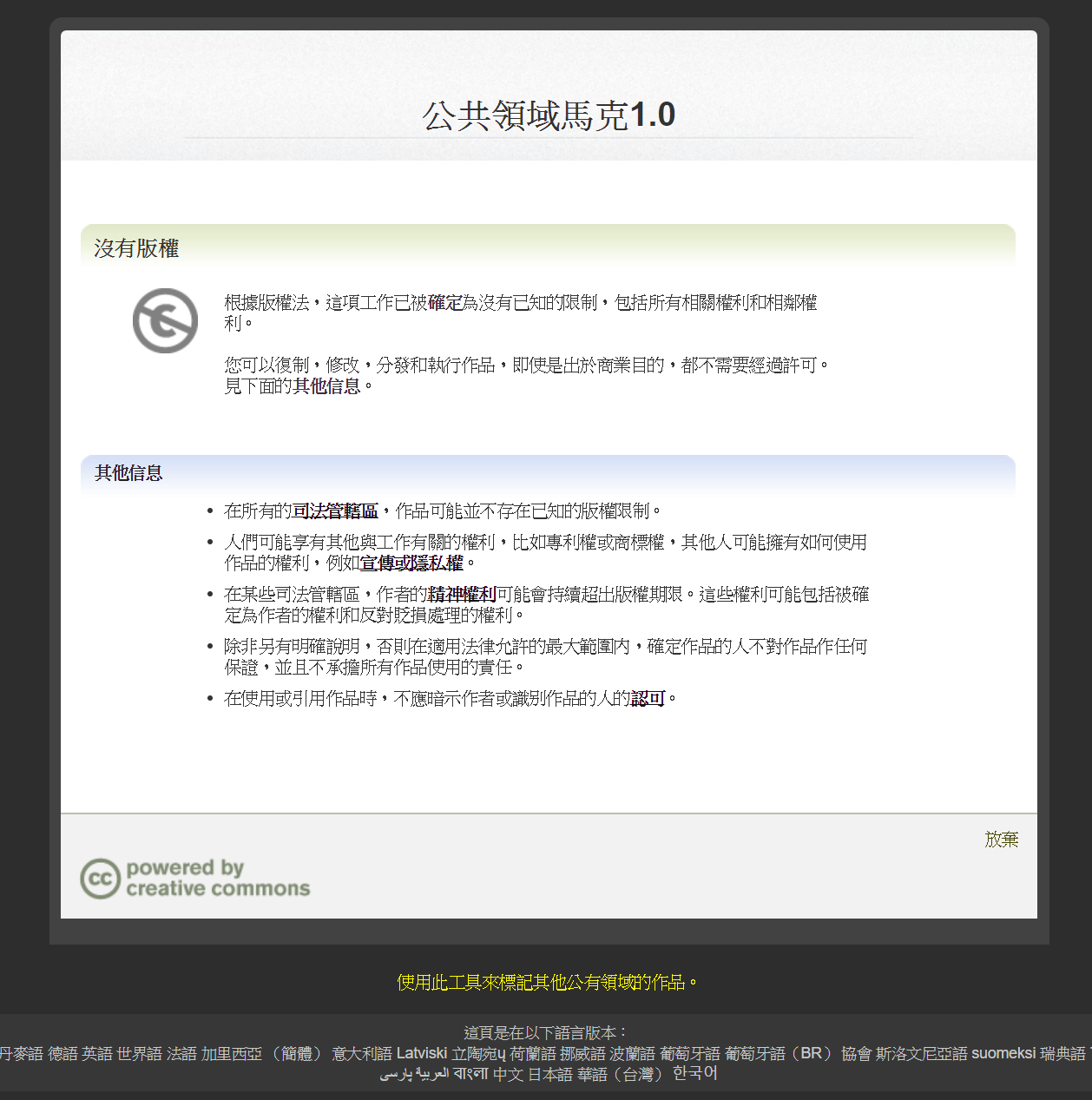
Task: Select the 葡萄牙語 link without BR
Action: [690, 1053]
